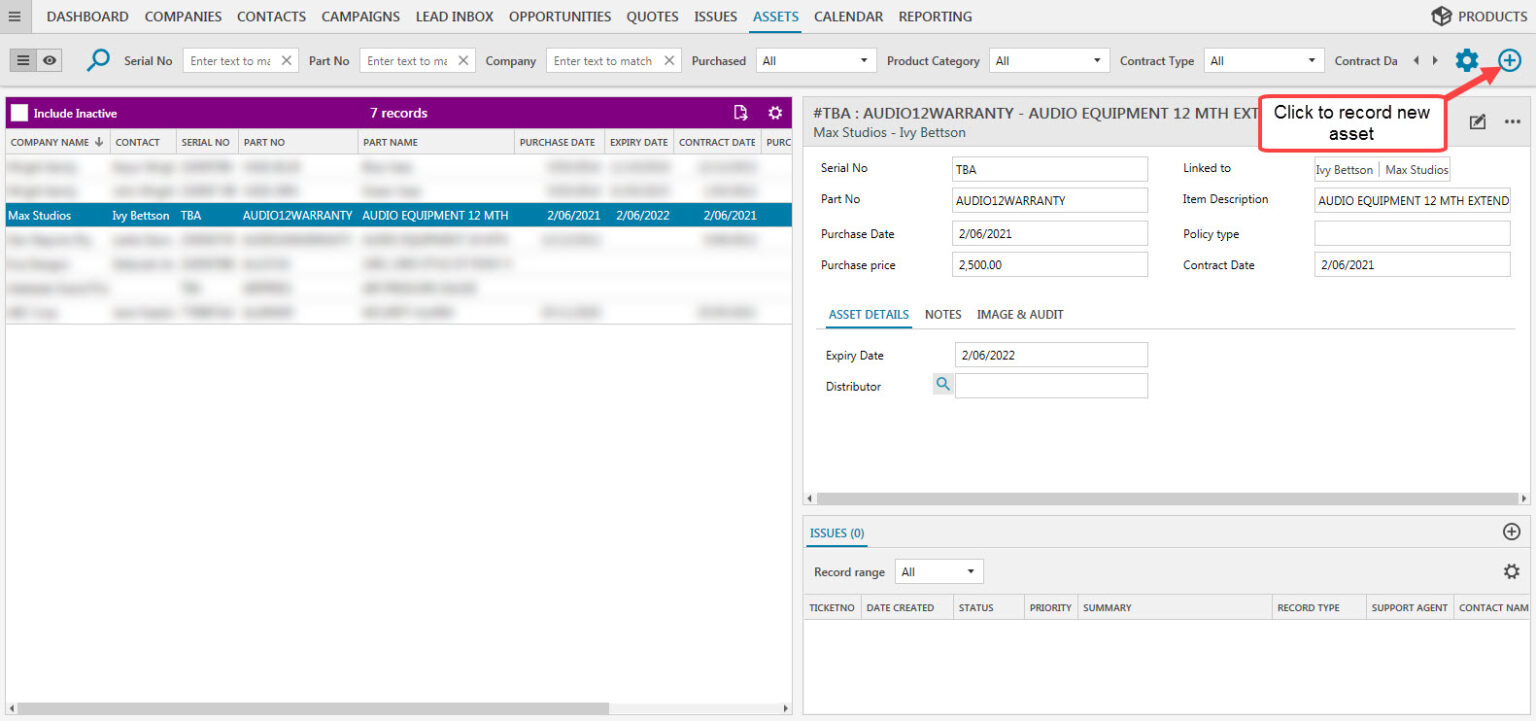Open column settings gear on purple header
This screenshot has width=1536, height=721.
point(775,113)
